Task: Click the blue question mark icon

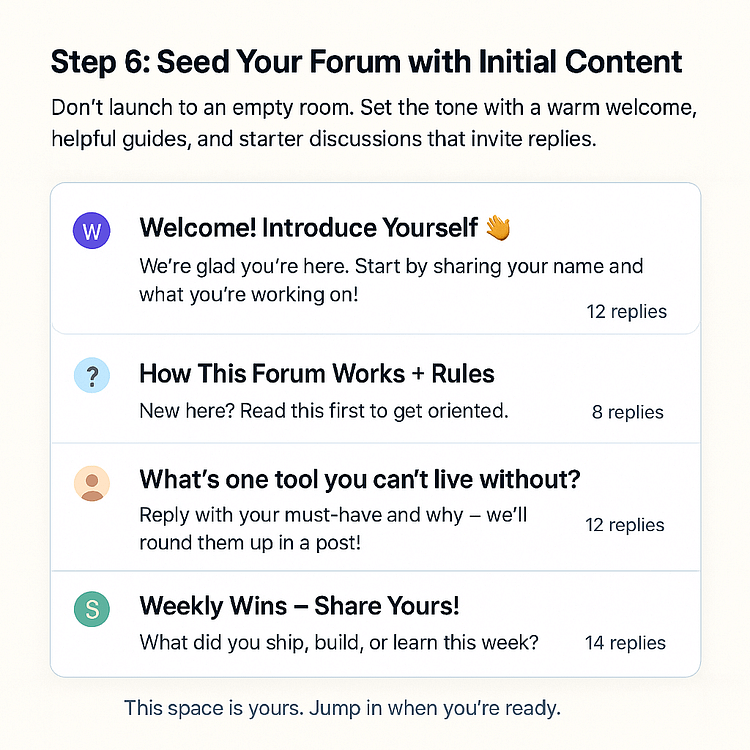Action: click(x=91, y=375)
